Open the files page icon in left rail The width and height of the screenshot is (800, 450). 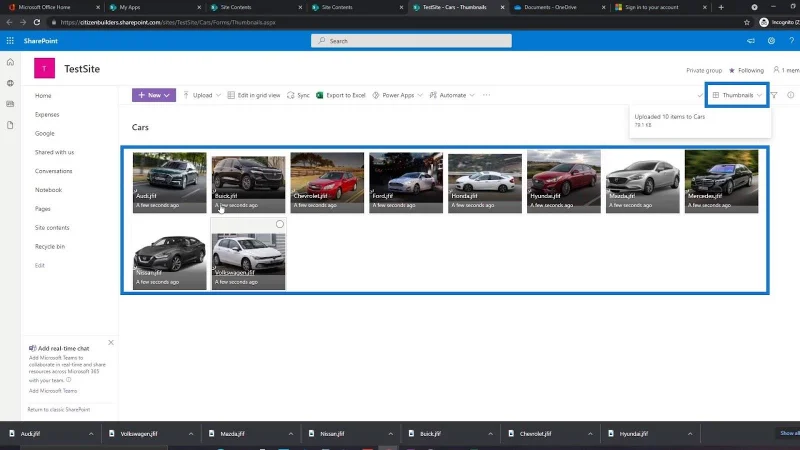pos(10,125)
